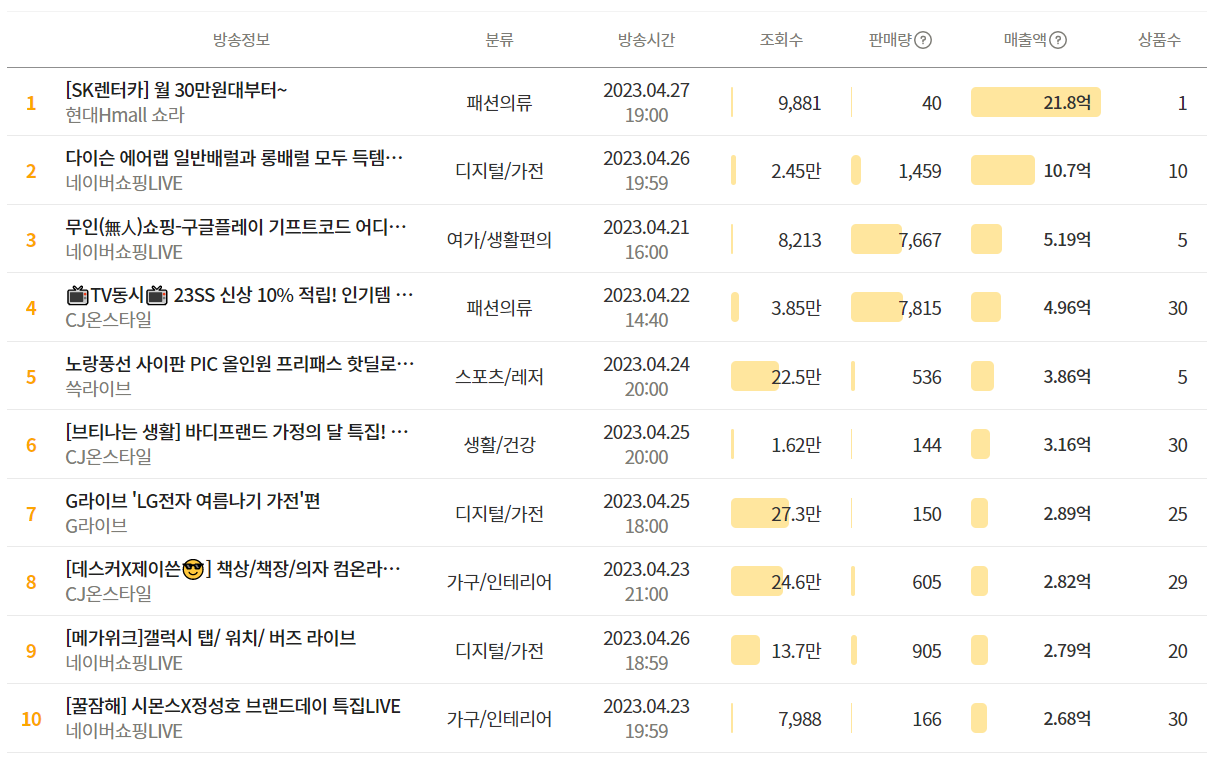
Task: Click the 쓱라이브 channel name
Action: [x=99, y=388]
